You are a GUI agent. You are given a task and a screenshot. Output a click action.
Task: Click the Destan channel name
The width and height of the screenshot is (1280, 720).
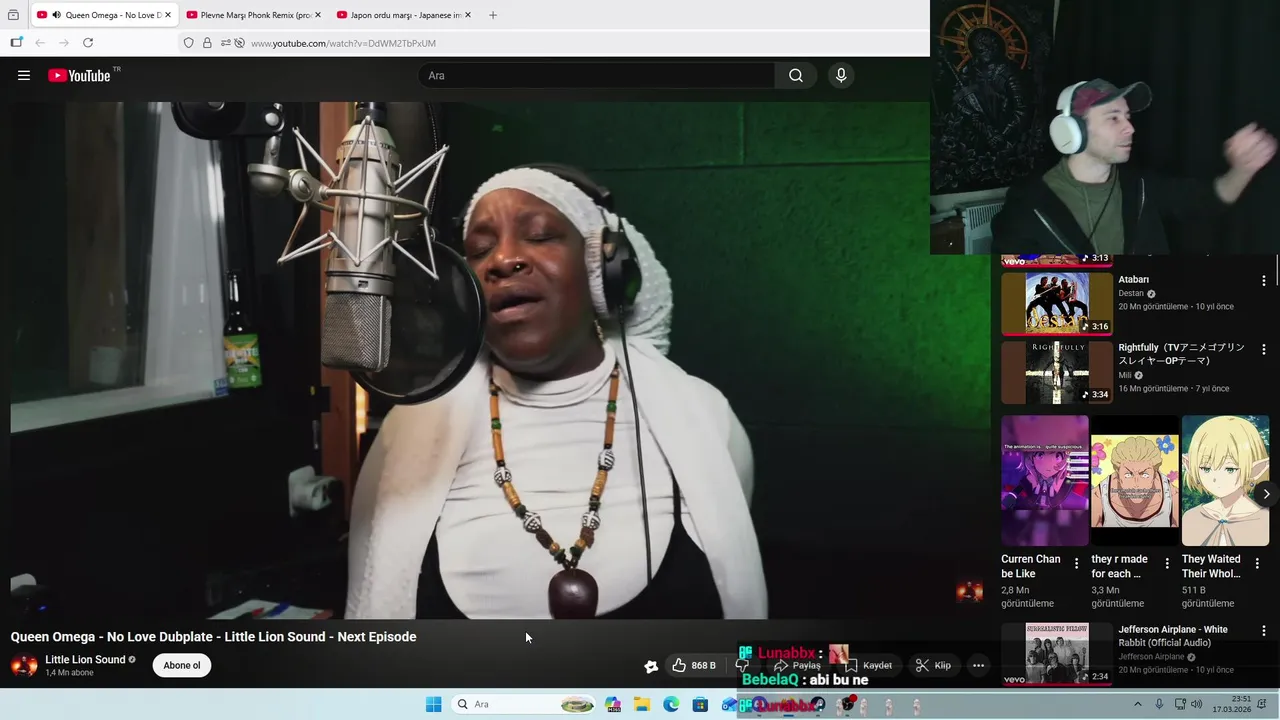pos(1131,294)
